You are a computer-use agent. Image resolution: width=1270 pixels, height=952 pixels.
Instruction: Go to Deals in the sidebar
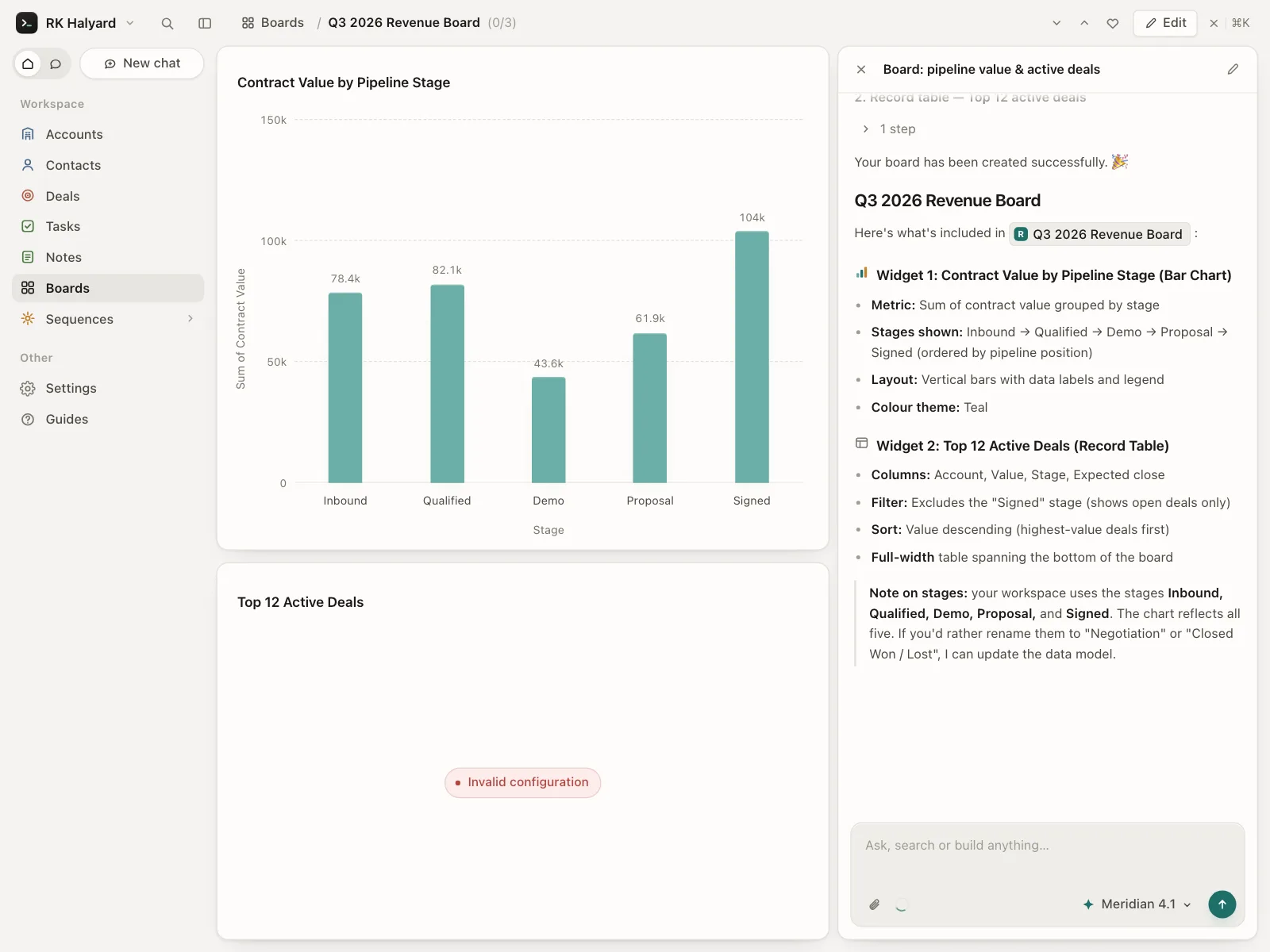(x=108, y=197)
